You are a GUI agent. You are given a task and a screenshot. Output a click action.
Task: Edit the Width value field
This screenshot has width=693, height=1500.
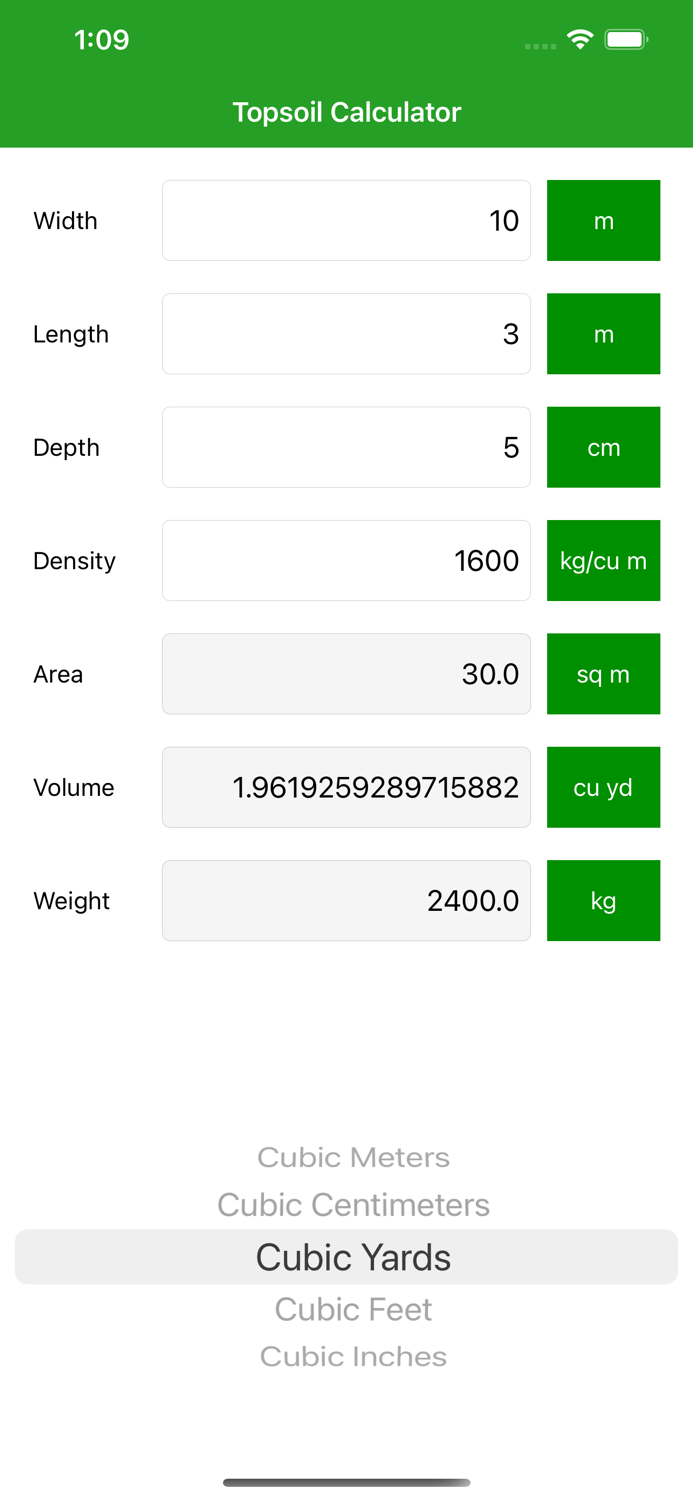point(346,220)
